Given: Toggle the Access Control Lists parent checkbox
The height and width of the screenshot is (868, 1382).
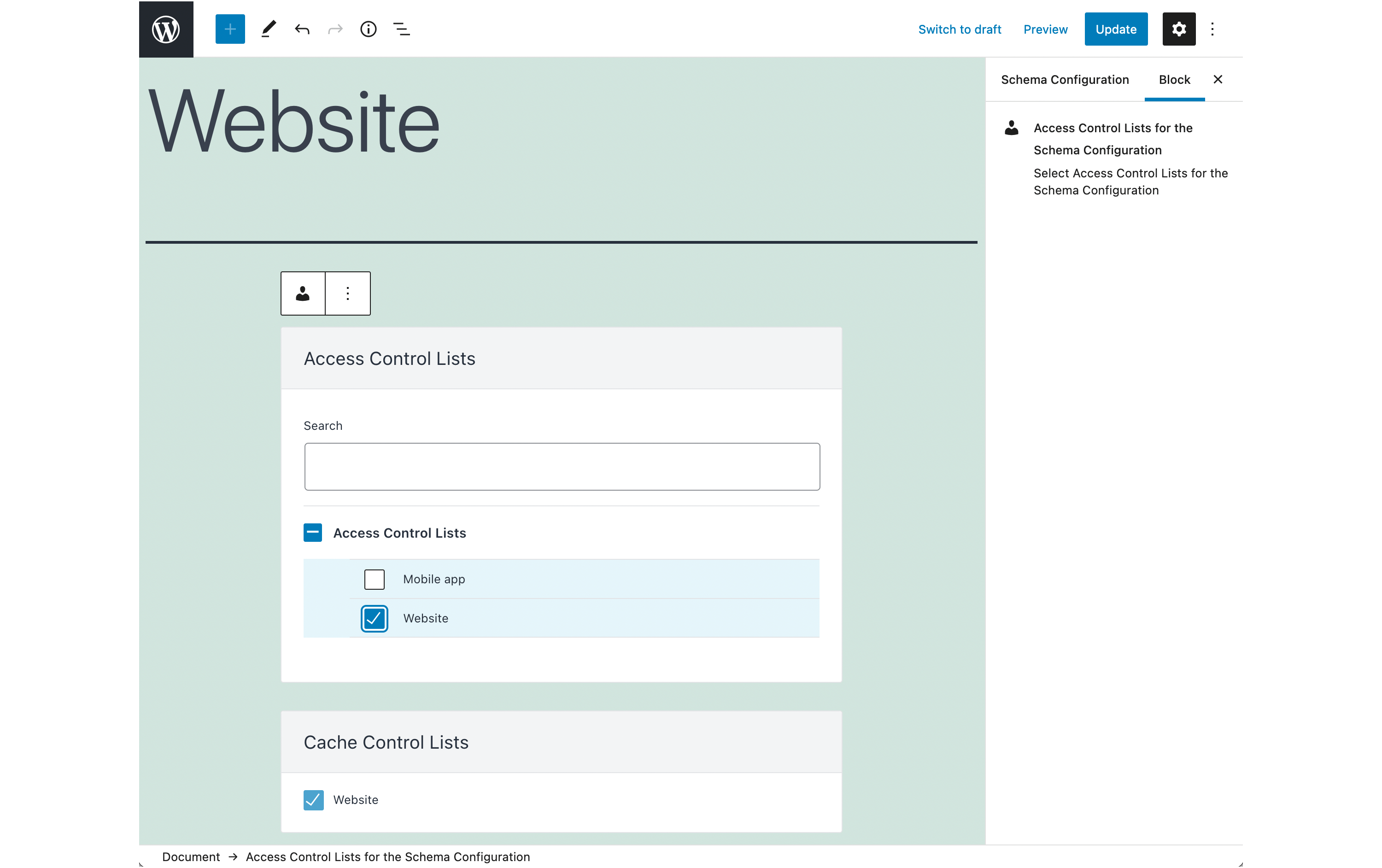Looking at the screenshot, I should tap(313, 533).
